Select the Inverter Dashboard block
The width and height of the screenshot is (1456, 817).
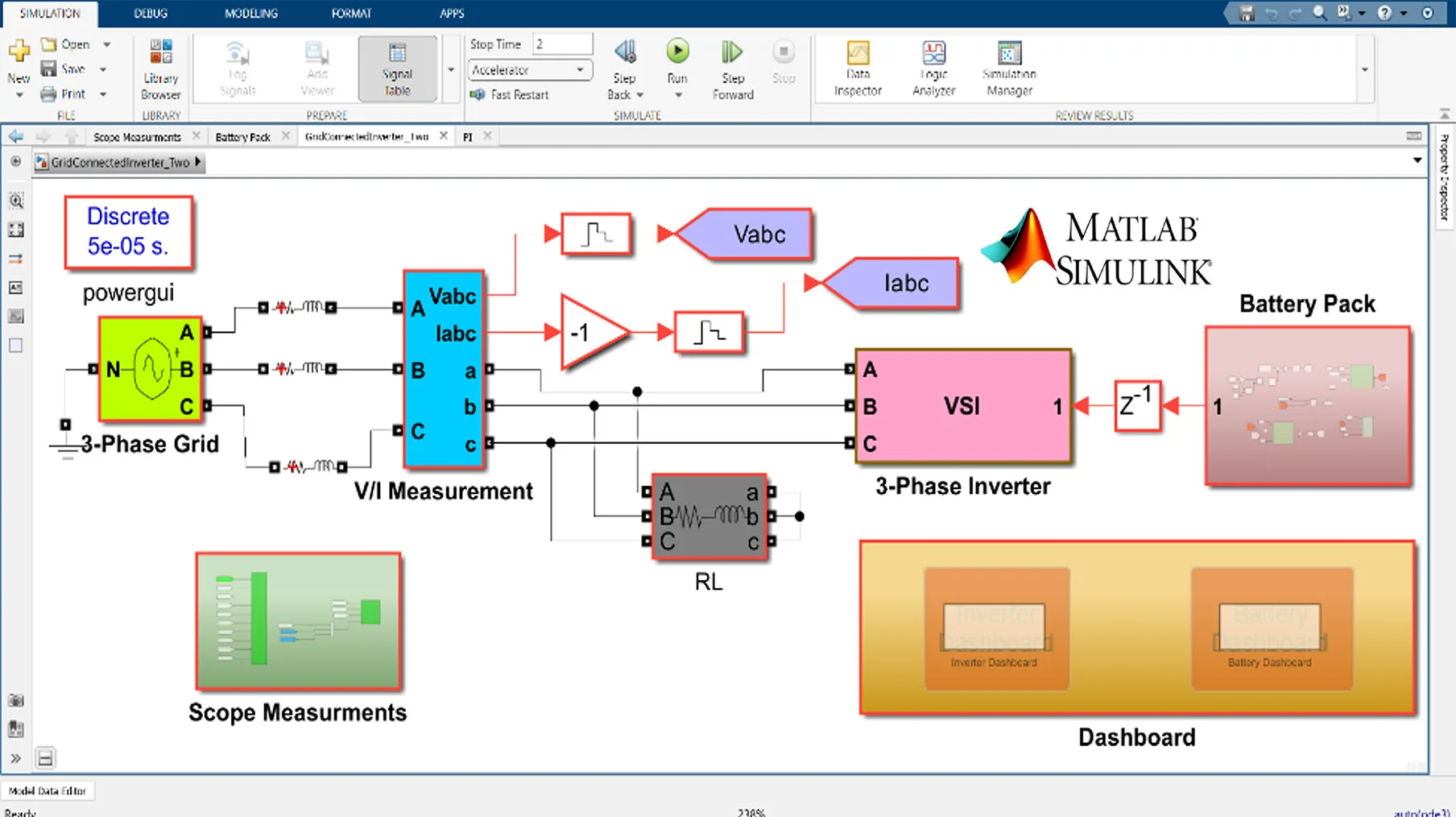[996, 629]
